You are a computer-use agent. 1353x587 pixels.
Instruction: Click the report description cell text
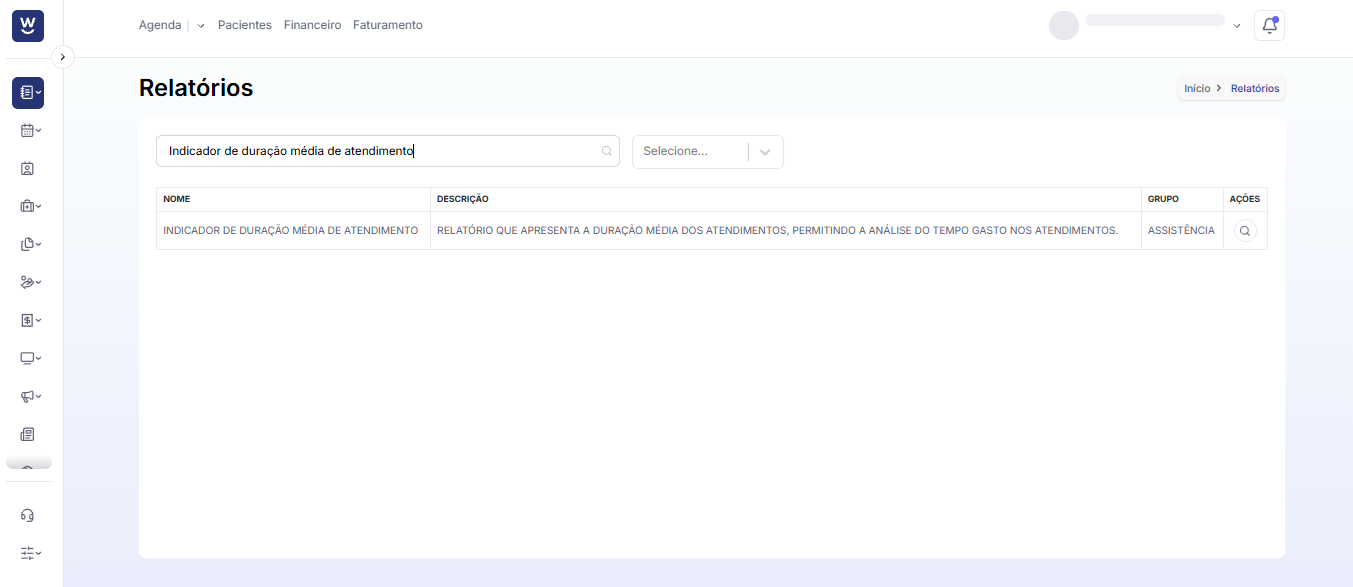pyautogui.click(x=777, y=231)
